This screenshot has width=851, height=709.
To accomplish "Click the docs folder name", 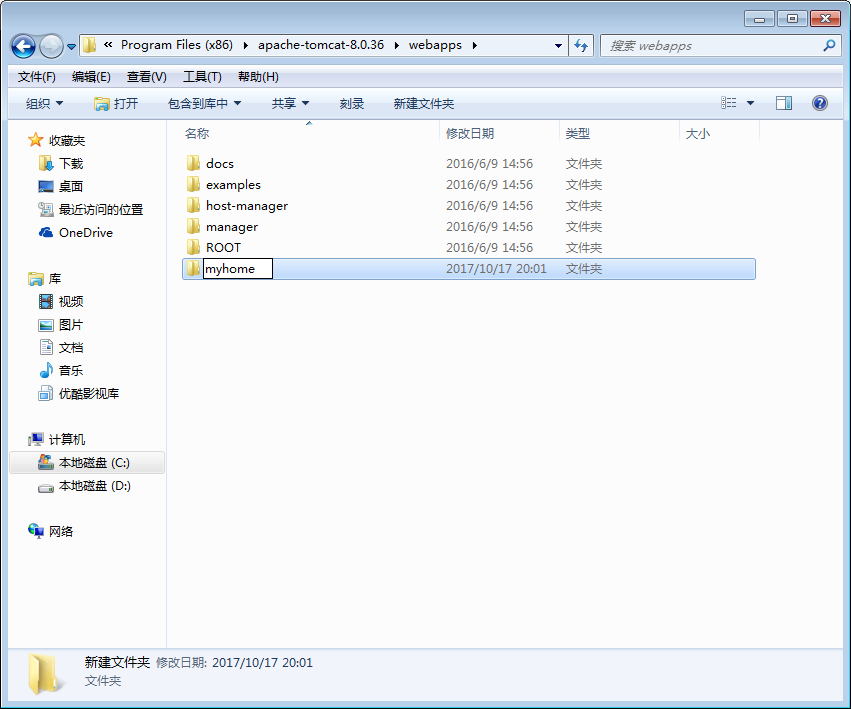I will point(220,163).
